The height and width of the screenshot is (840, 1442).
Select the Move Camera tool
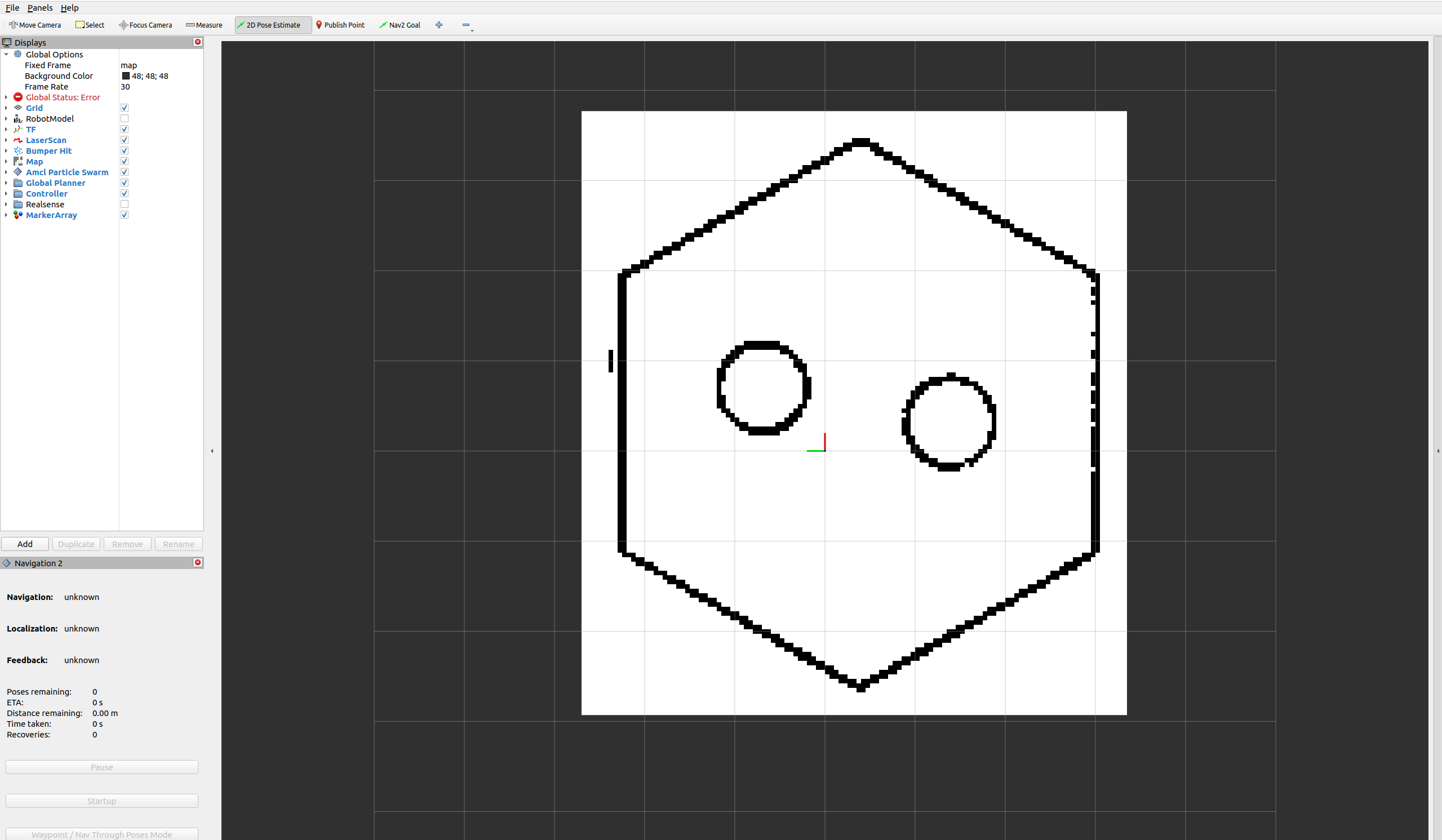[35, 25]
